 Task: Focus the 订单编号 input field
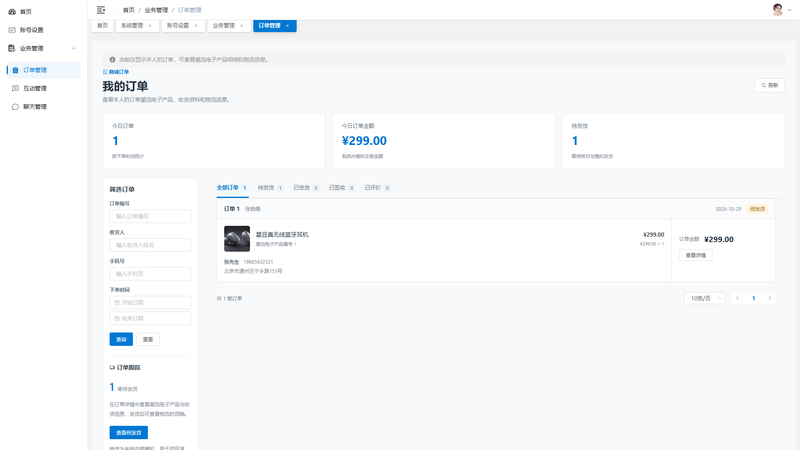pos(150,216)
